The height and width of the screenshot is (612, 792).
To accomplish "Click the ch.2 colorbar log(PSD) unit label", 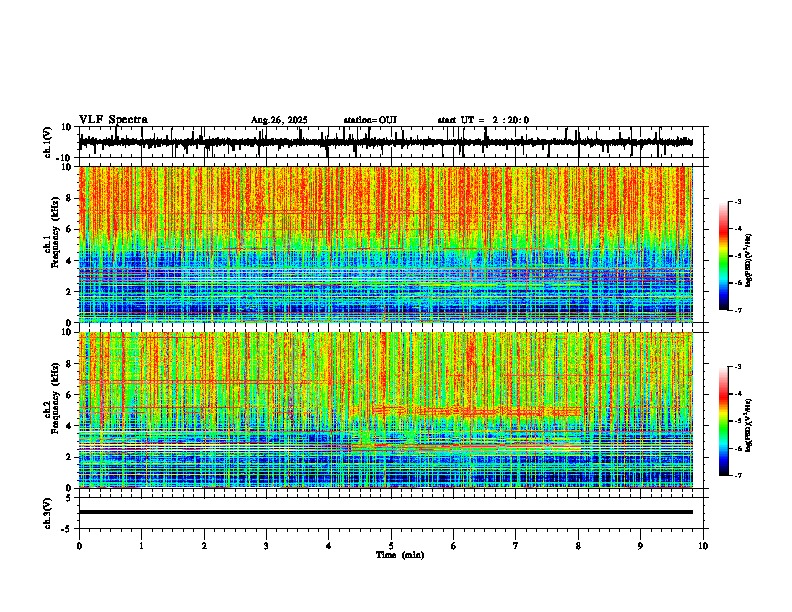I will click(748, 425).
